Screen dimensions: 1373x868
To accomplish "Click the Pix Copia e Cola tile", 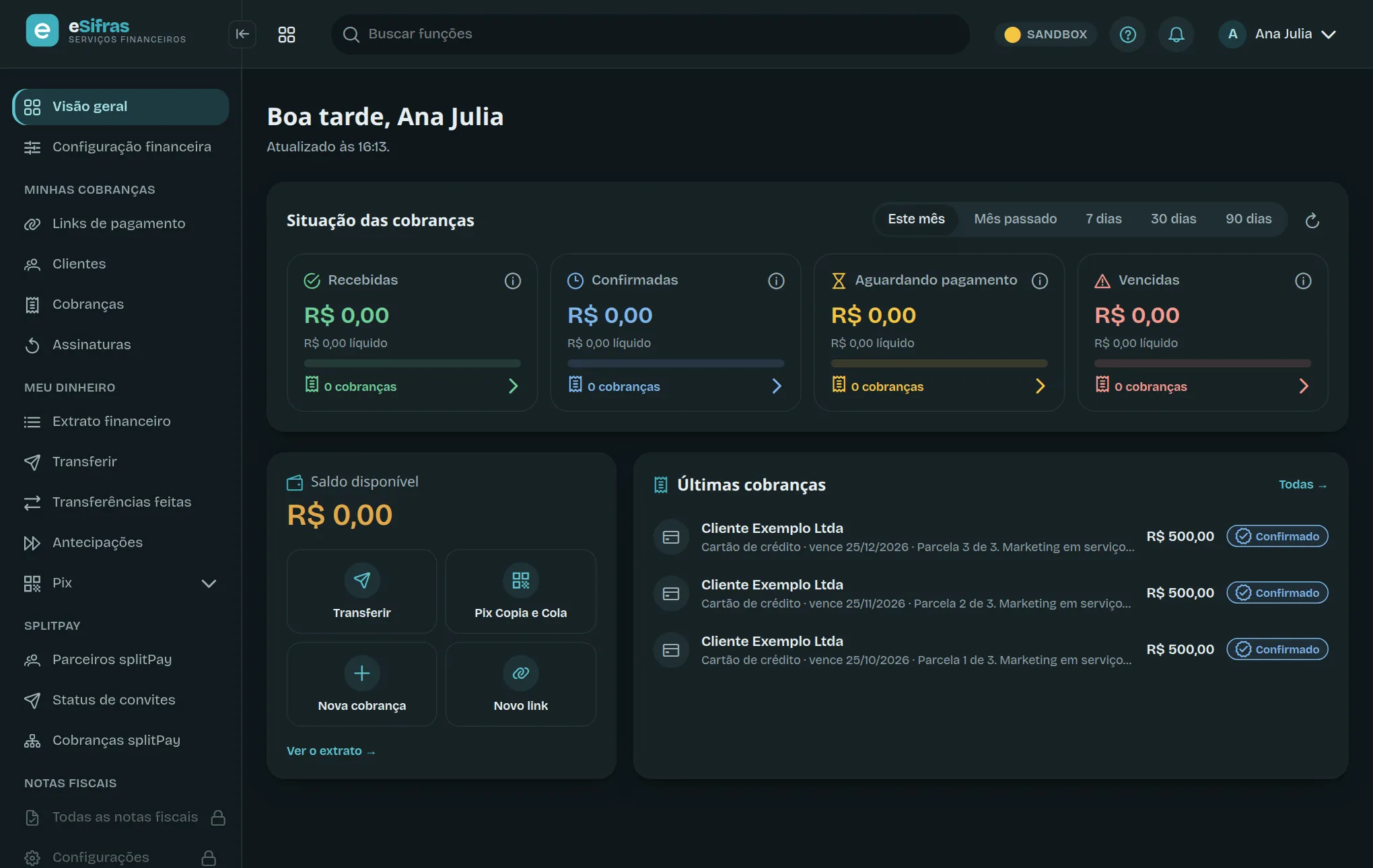I will (521, 591).
